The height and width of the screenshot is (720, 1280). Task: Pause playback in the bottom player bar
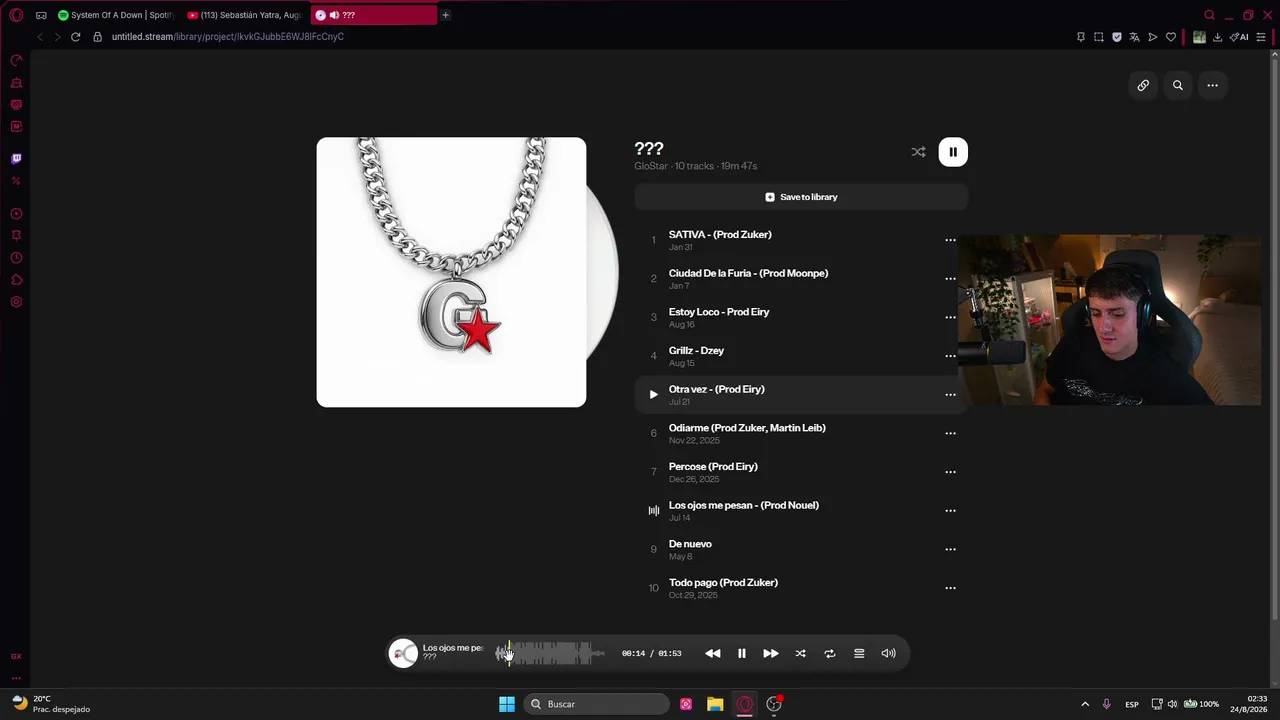[742, 653]
